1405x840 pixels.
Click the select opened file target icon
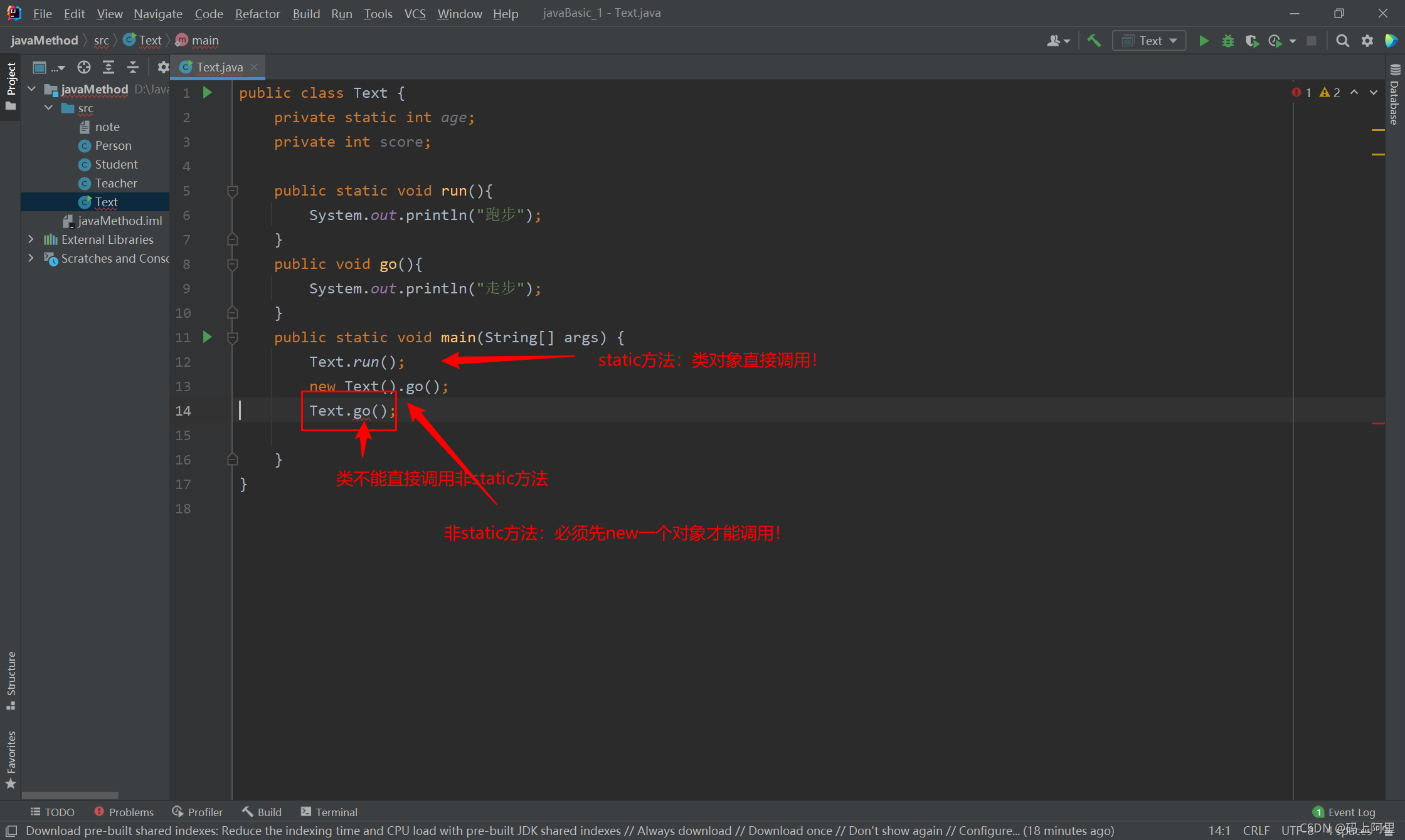coord(84,67)
